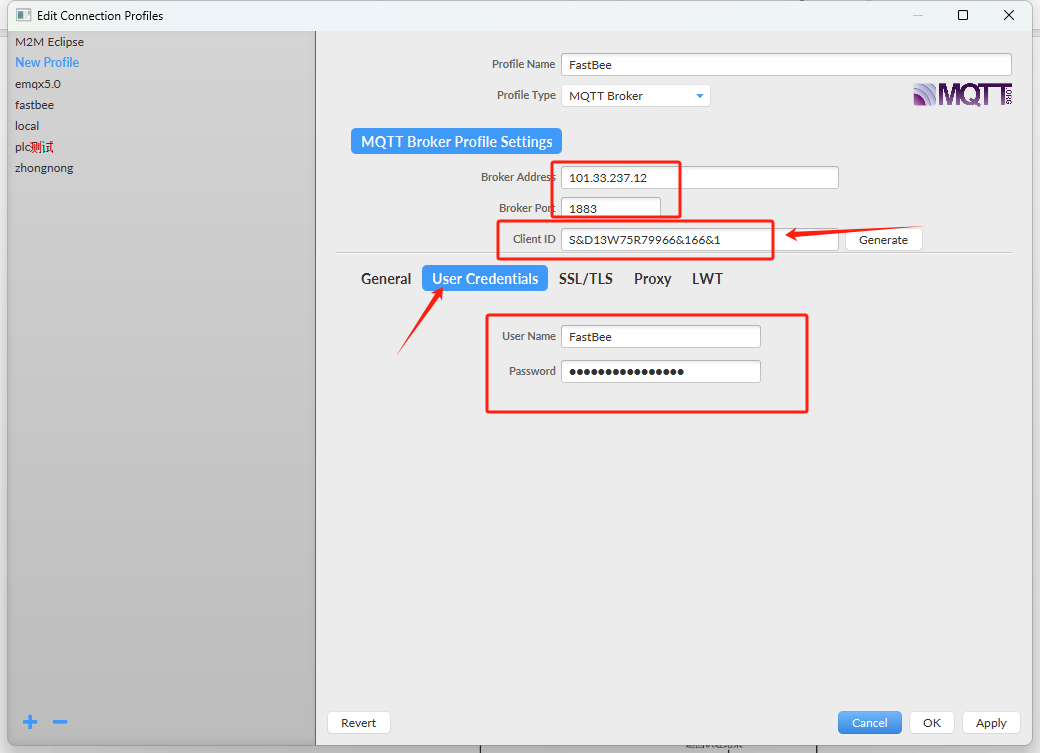1040x753 pixels.
Task: Click the Password field
Action: pos(660,371)
